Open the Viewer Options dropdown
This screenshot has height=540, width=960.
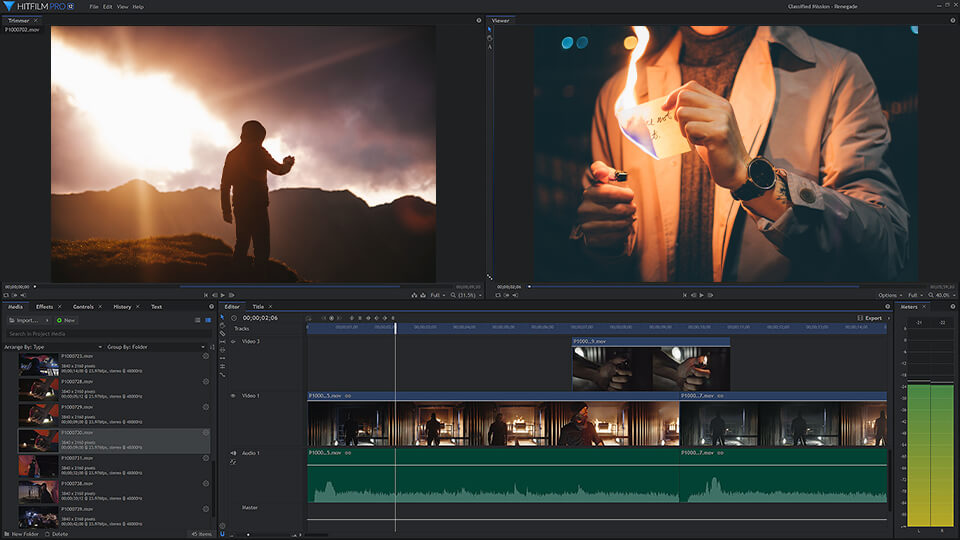[x=890, y=295]
